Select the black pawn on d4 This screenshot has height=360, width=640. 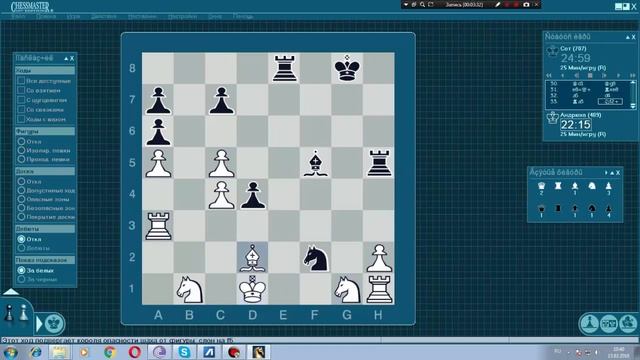pos(252,195)
